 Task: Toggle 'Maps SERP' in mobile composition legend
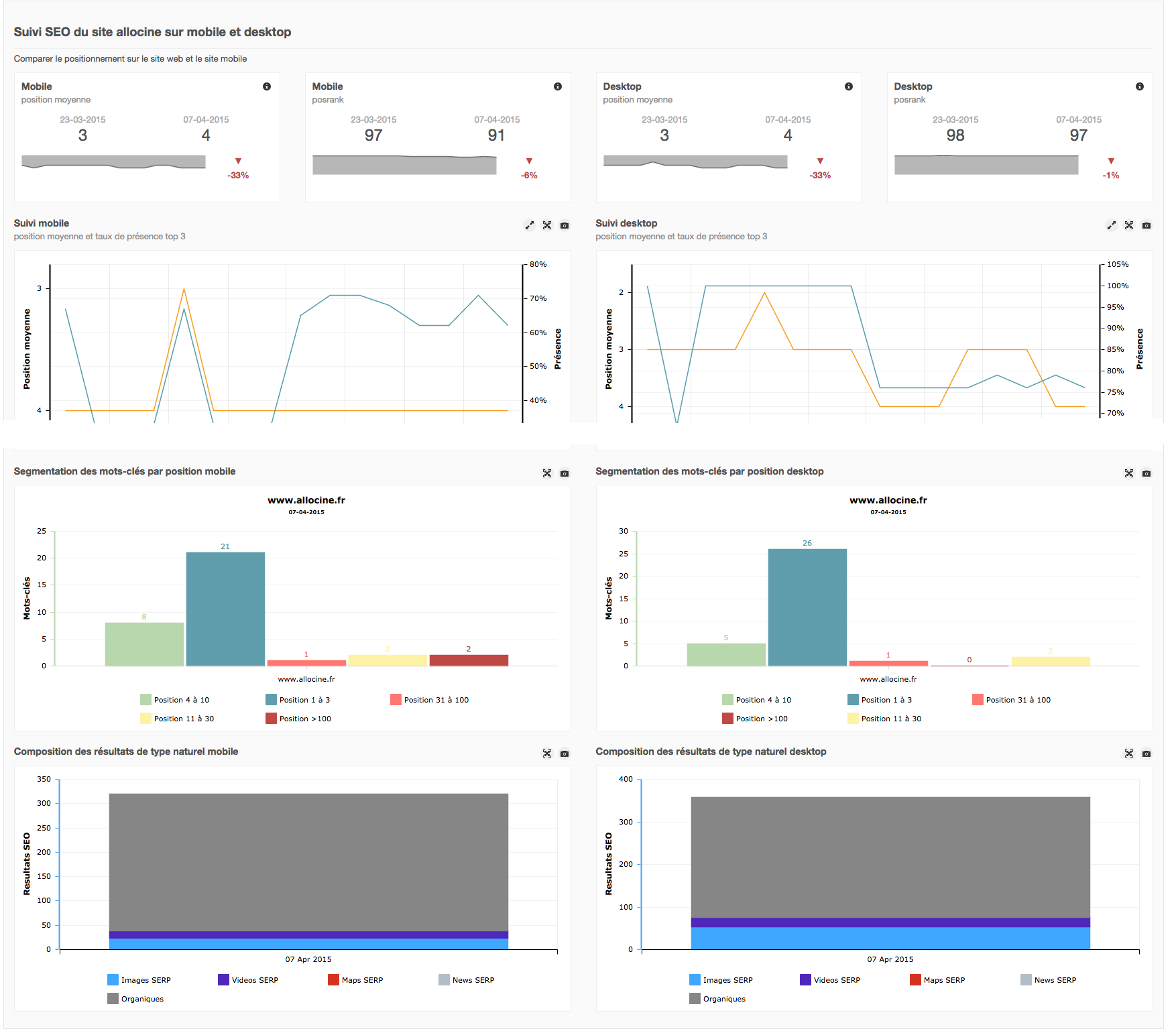pyautogui.click(x=355, y=980)
